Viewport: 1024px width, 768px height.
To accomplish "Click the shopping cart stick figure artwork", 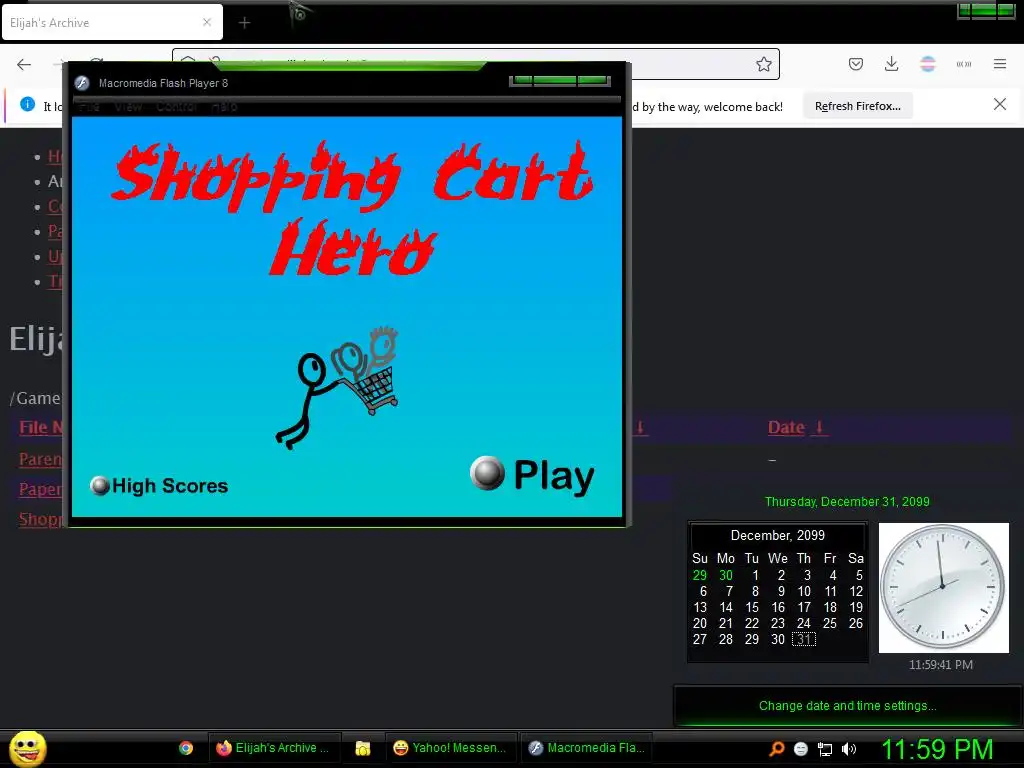I will click(x=338, y=388).
